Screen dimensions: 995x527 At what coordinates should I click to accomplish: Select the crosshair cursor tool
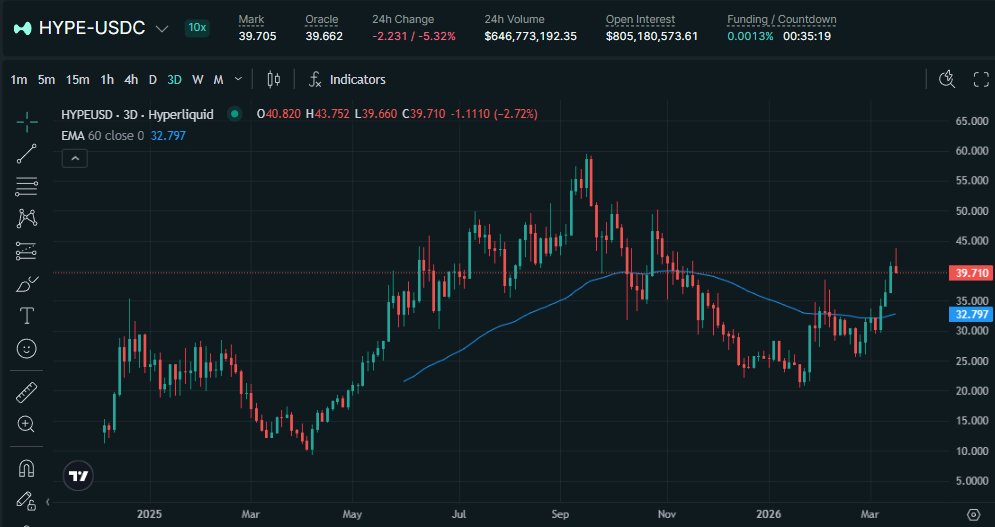[27, 121]
